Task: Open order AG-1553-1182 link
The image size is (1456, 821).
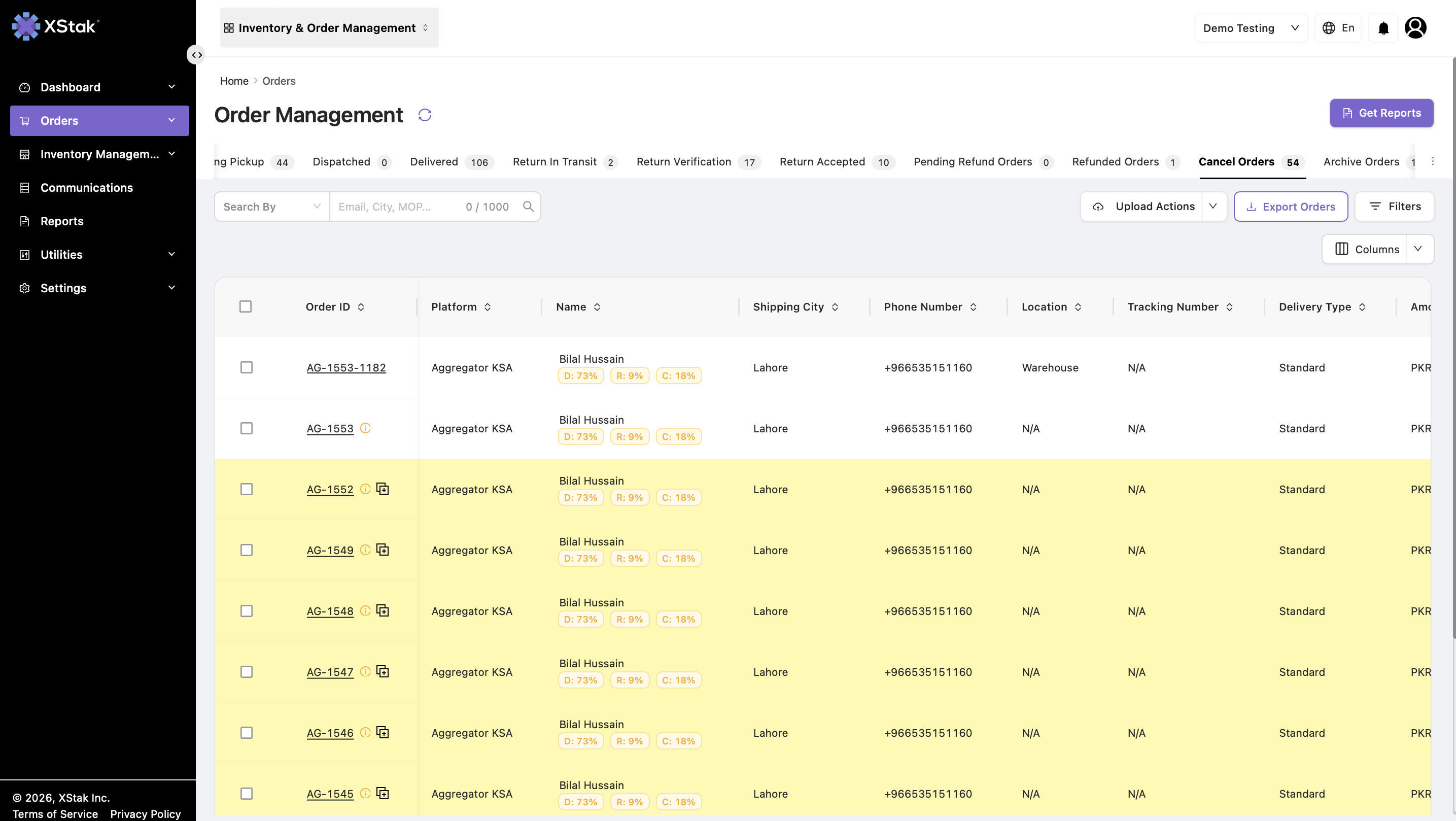Action: [346, 367]
